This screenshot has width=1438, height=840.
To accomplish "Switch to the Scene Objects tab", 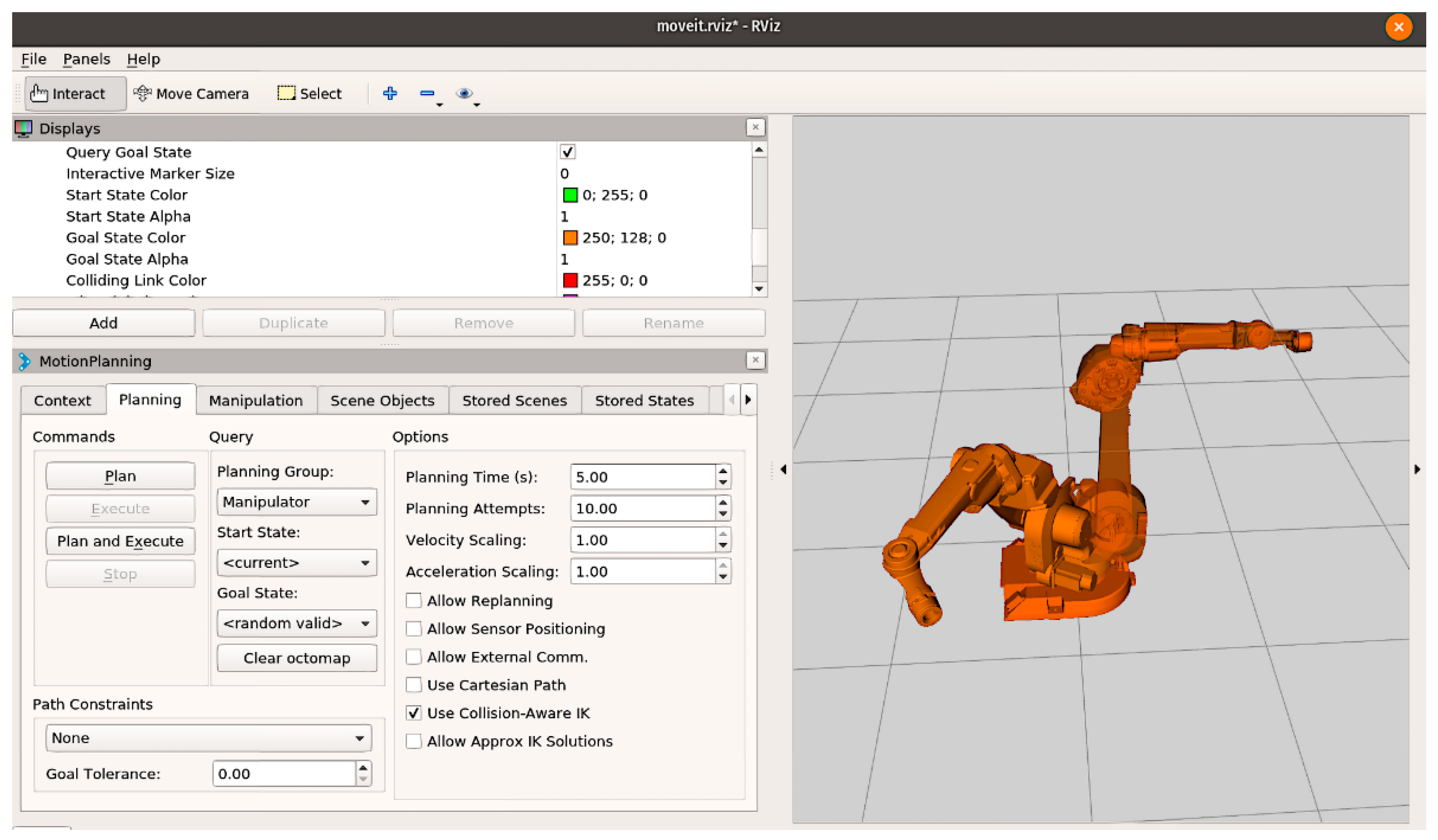I will coord(382,401).
